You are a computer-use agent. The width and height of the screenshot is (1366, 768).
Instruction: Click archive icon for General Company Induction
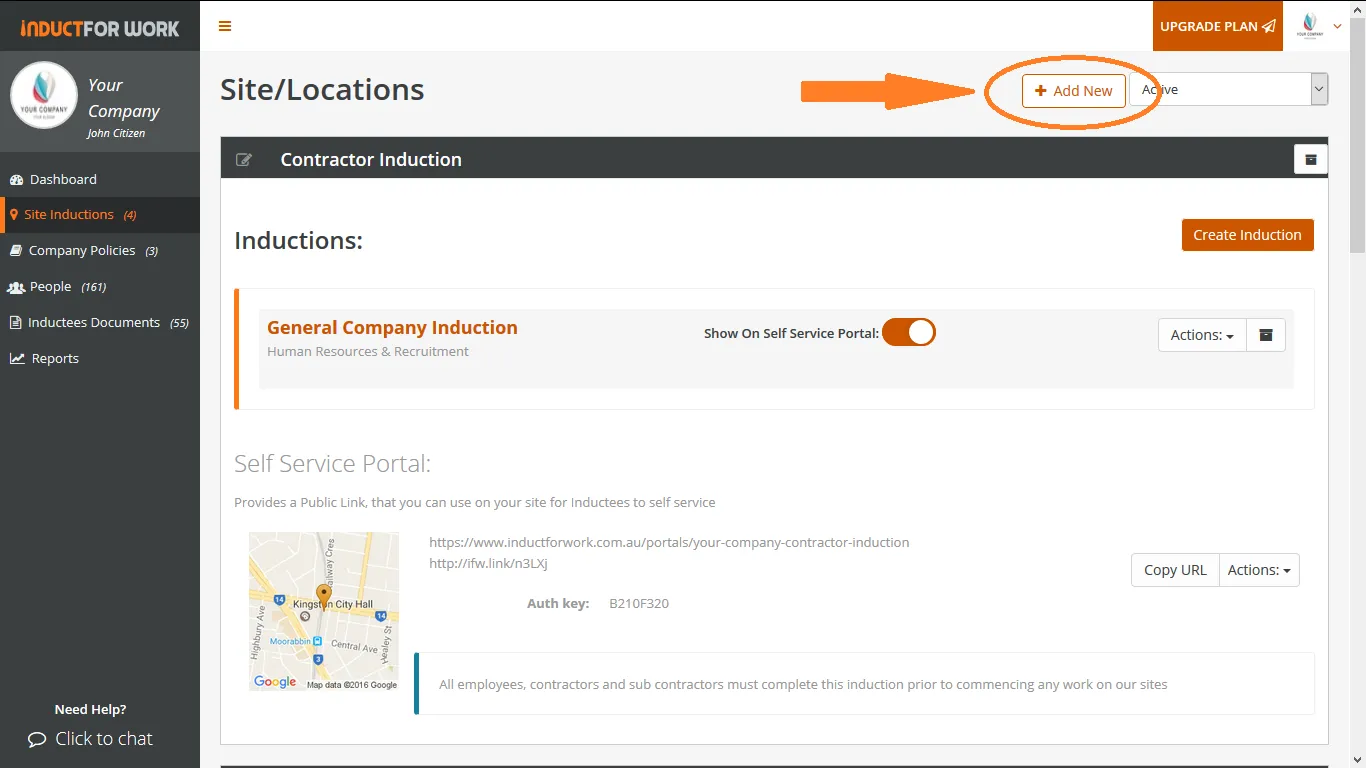tap(1266, 335)
